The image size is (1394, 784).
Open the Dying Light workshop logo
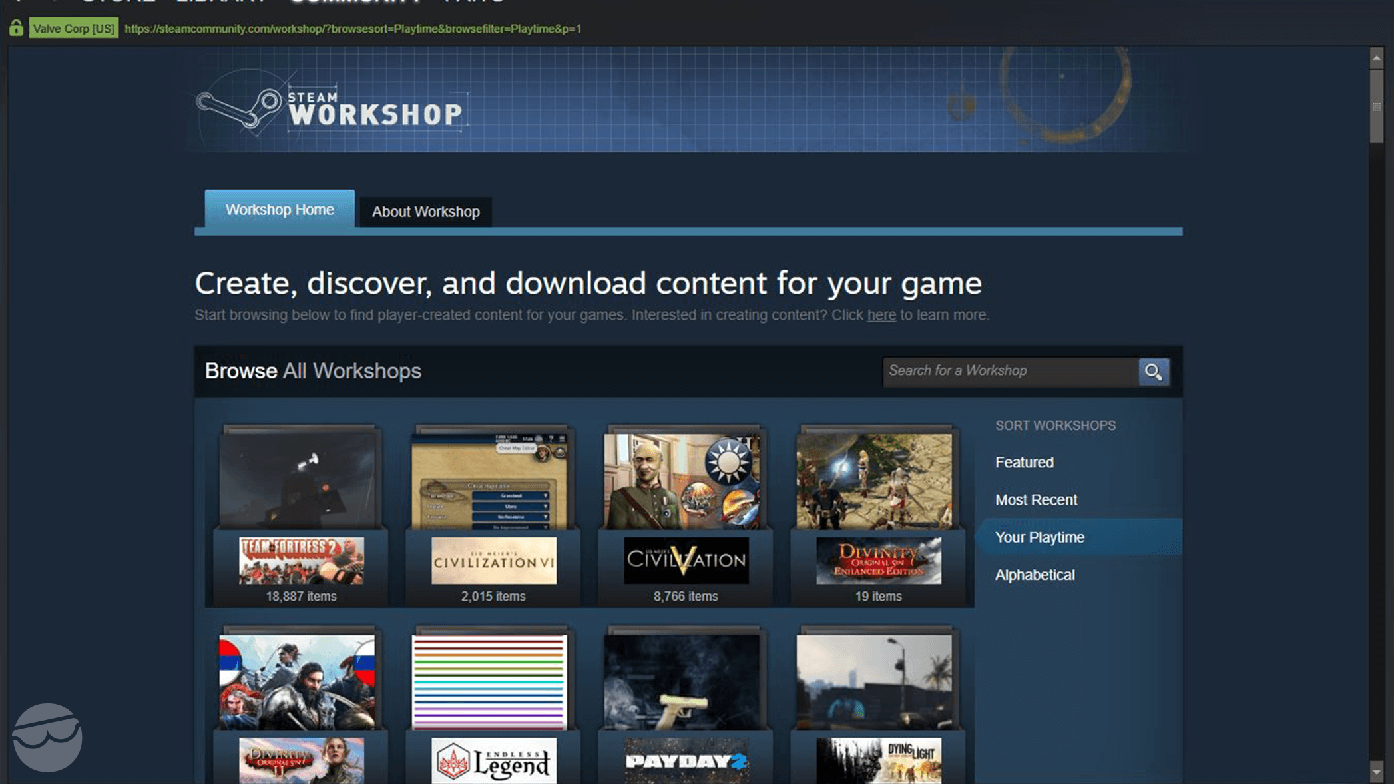pos(878,761)
